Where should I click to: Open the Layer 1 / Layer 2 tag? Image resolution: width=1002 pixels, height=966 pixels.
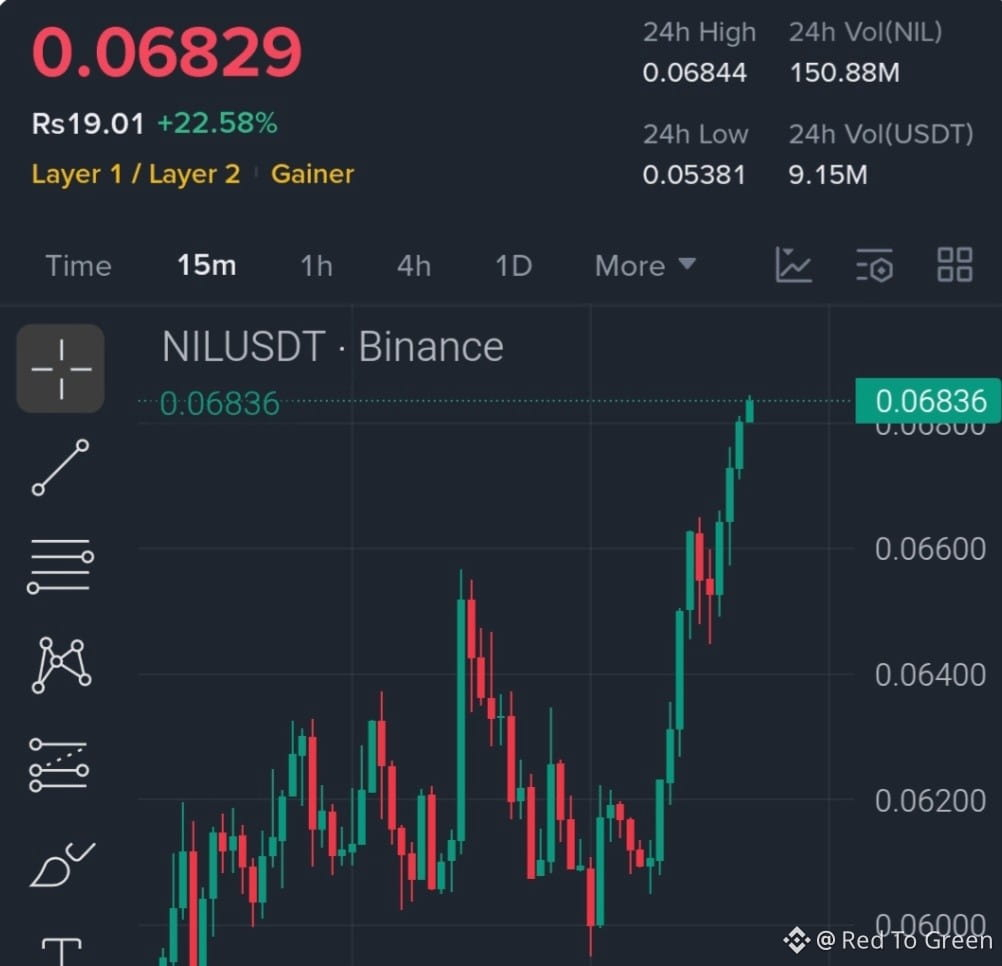(136, 174)
